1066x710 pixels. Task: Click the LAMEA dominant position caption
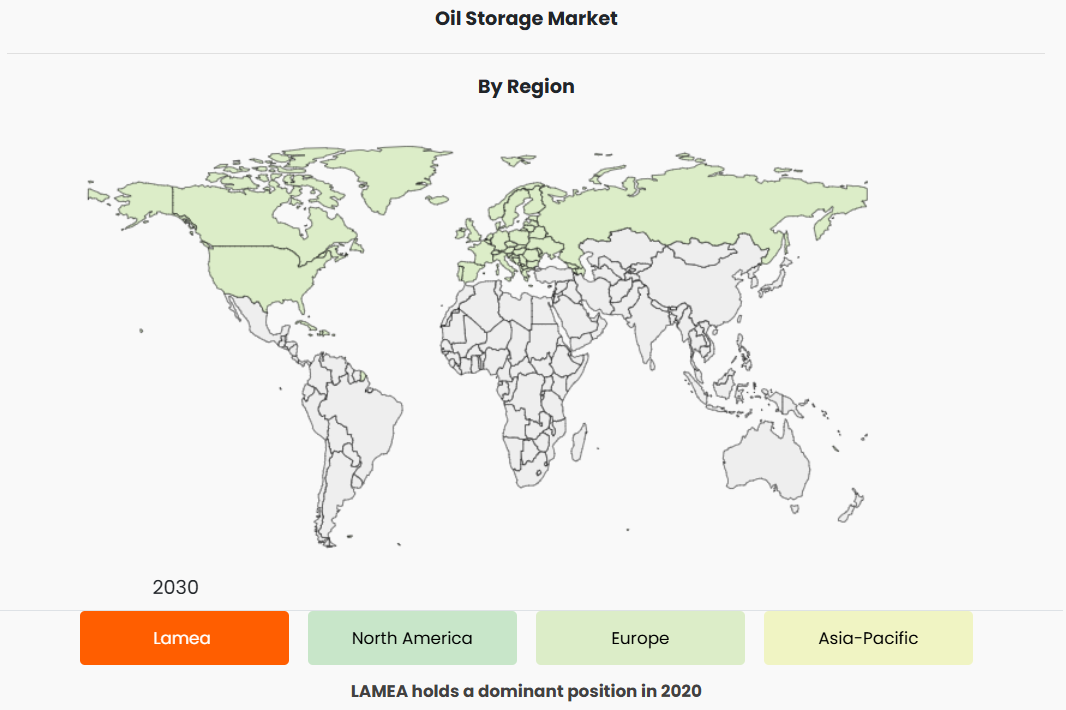pyautogui.click(x=526, y=691)
